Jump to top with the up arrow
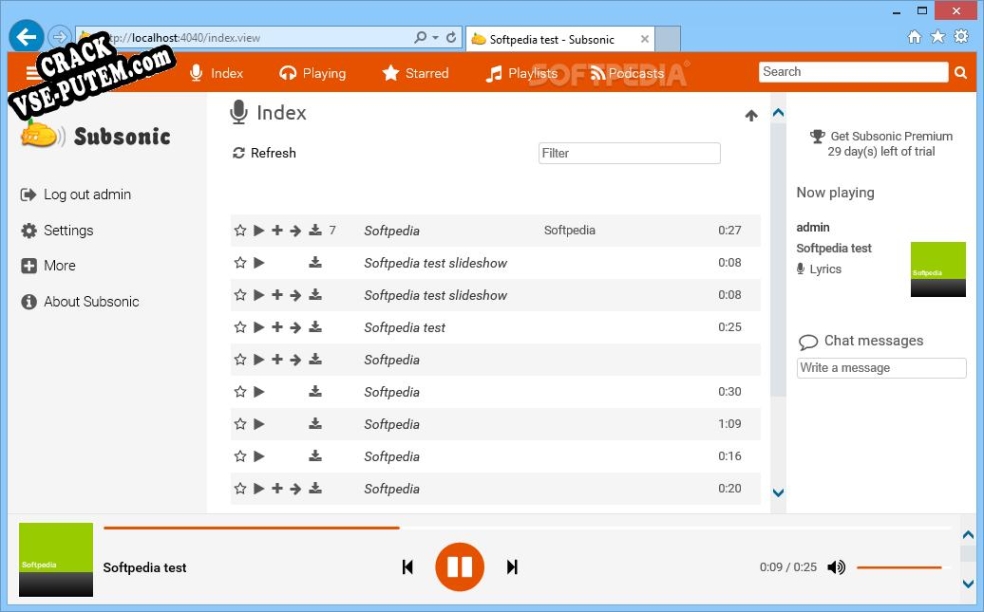This screenshot has height=612, width=984. click(751, 115)
